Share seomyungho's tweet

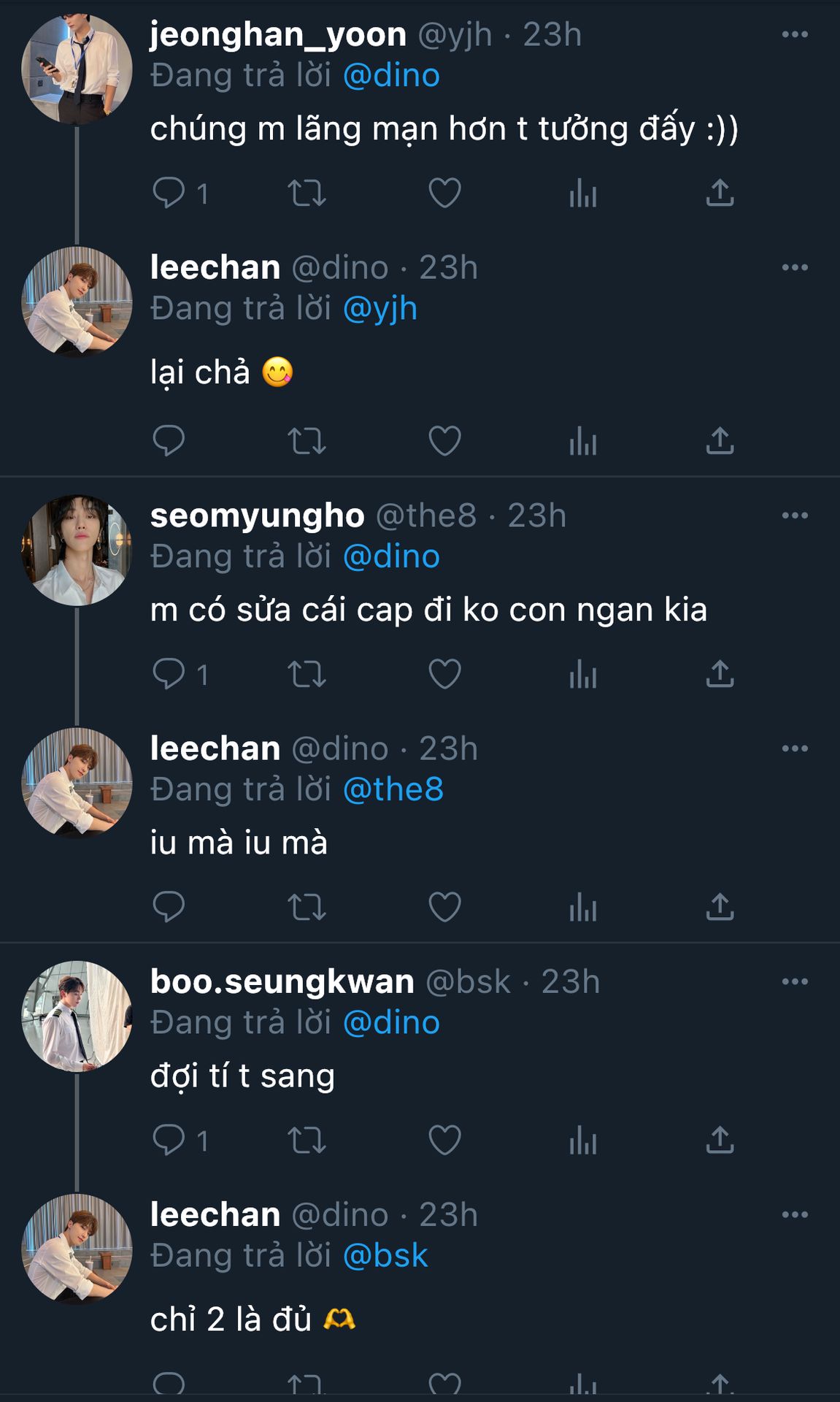(x=720, y=674)
